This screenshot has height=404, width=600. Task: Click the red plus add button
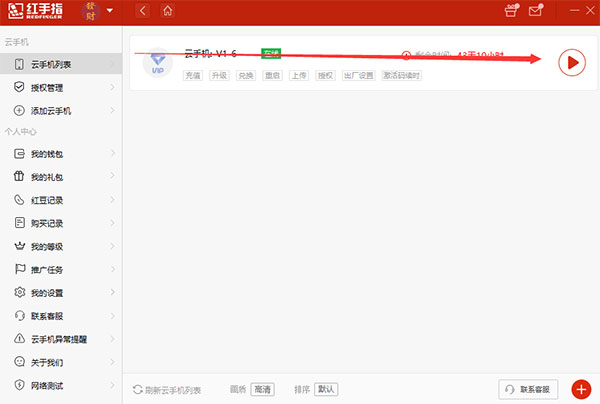coord(581,389)
